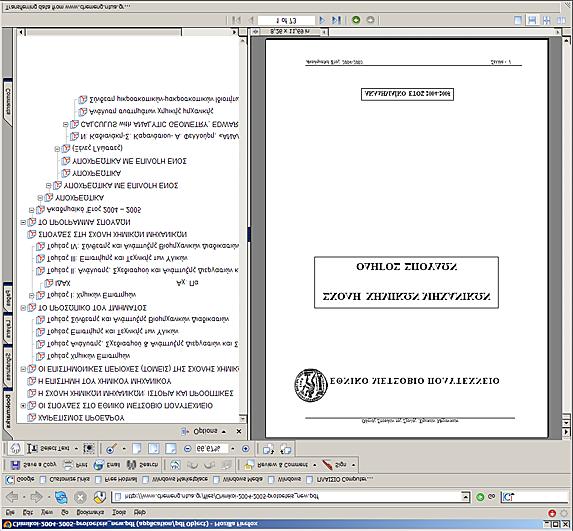Click the green previous view button
The width and height of the screenshot is (573, 531).
pos(356,20)
